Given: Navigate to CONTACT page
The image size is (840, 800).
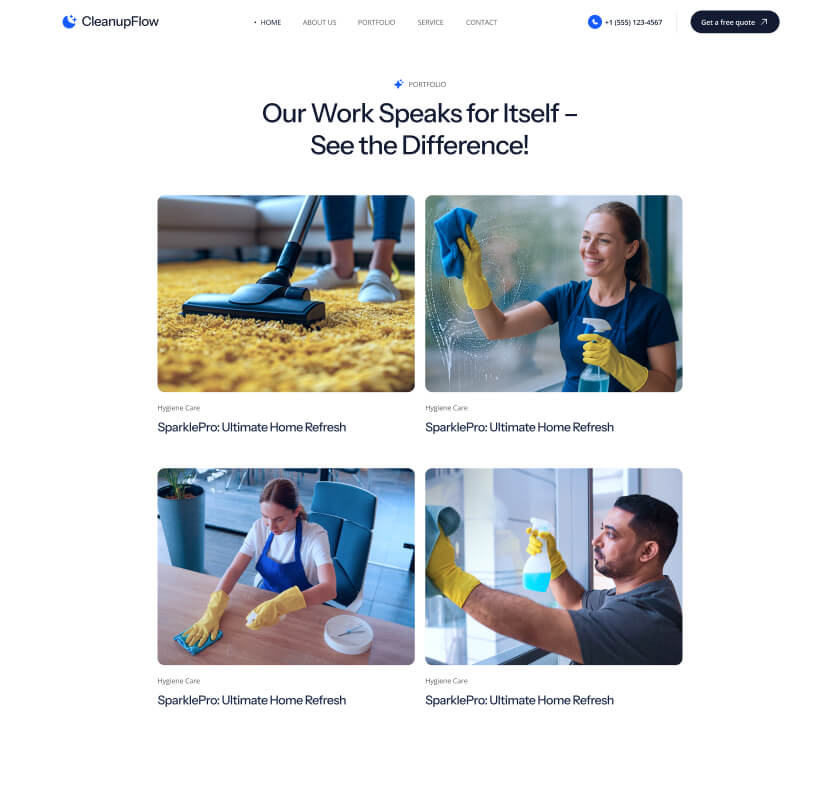Looking at the screenshot, I should (x=481, y=23).
